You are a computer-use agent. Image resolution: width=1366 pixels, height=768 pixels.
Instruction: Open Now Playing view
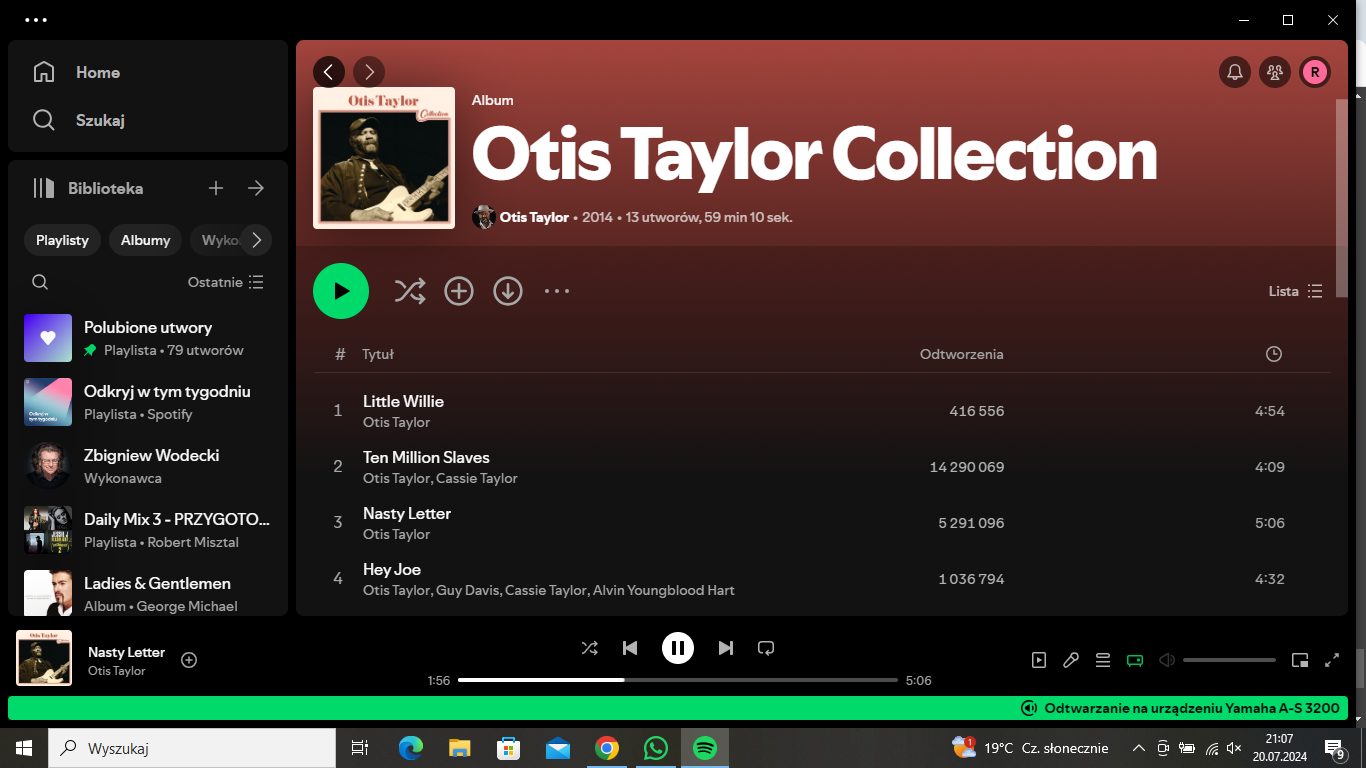tap(1039, 660)
